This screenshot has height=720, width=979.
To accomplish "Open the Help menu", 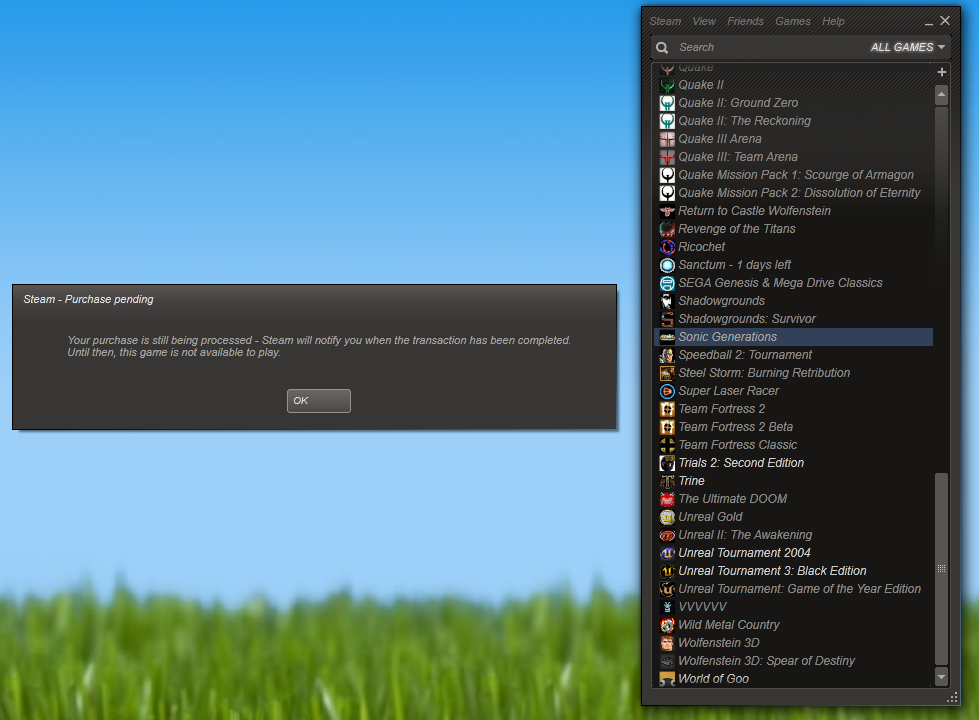I will point(833,21).
